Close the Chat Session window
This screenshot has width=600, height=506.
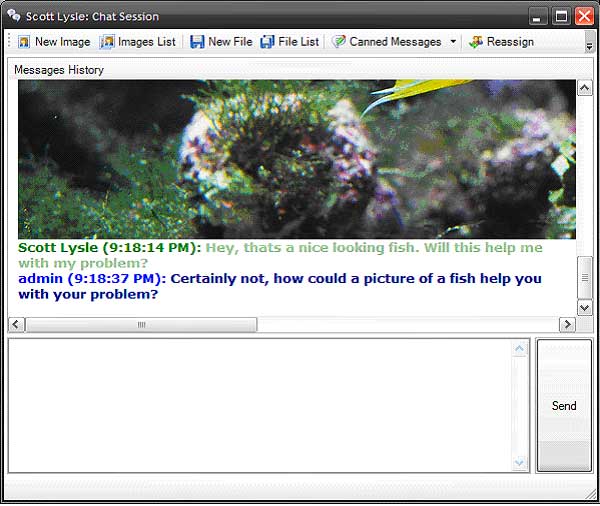pyautogui.click(x=585, y=16)
